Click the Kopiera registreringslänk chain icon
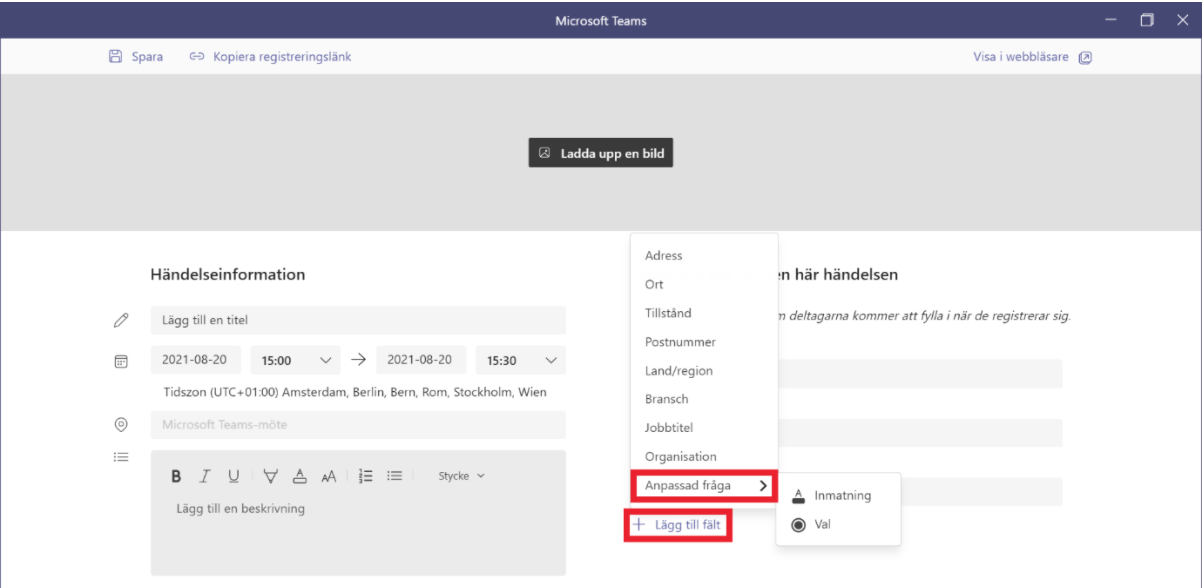 (197, 57)
